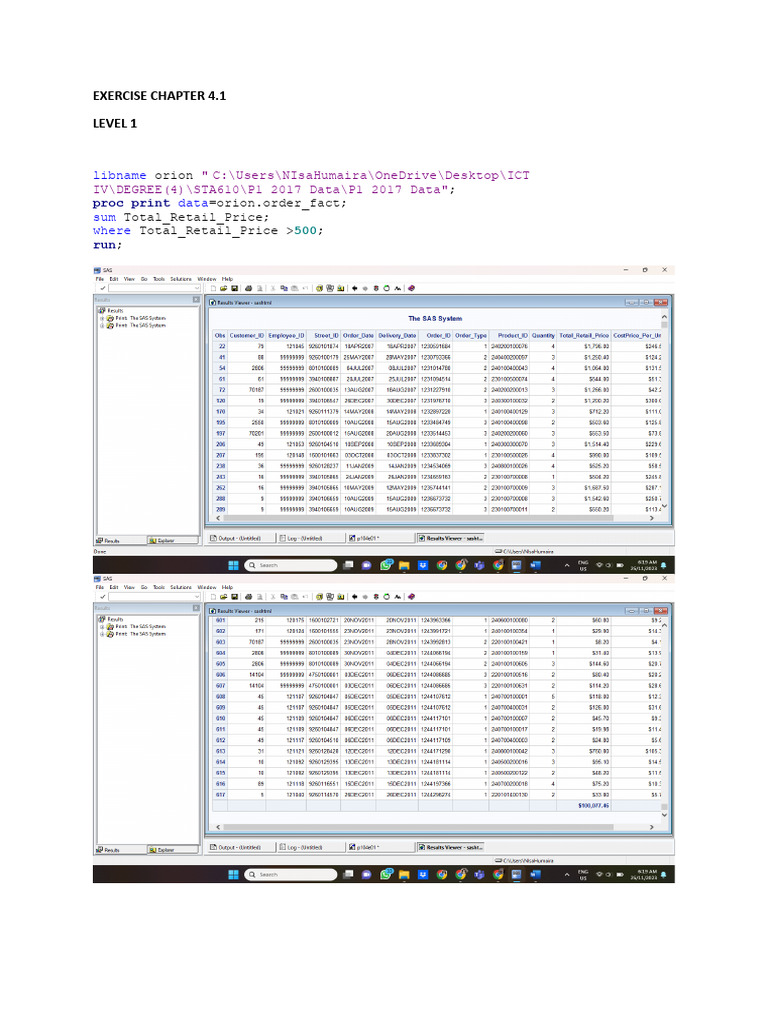Click Print icon in lower SAS toolbar
The height and width of the screenshot is (1024, 768).
click(x=249, y=596)
